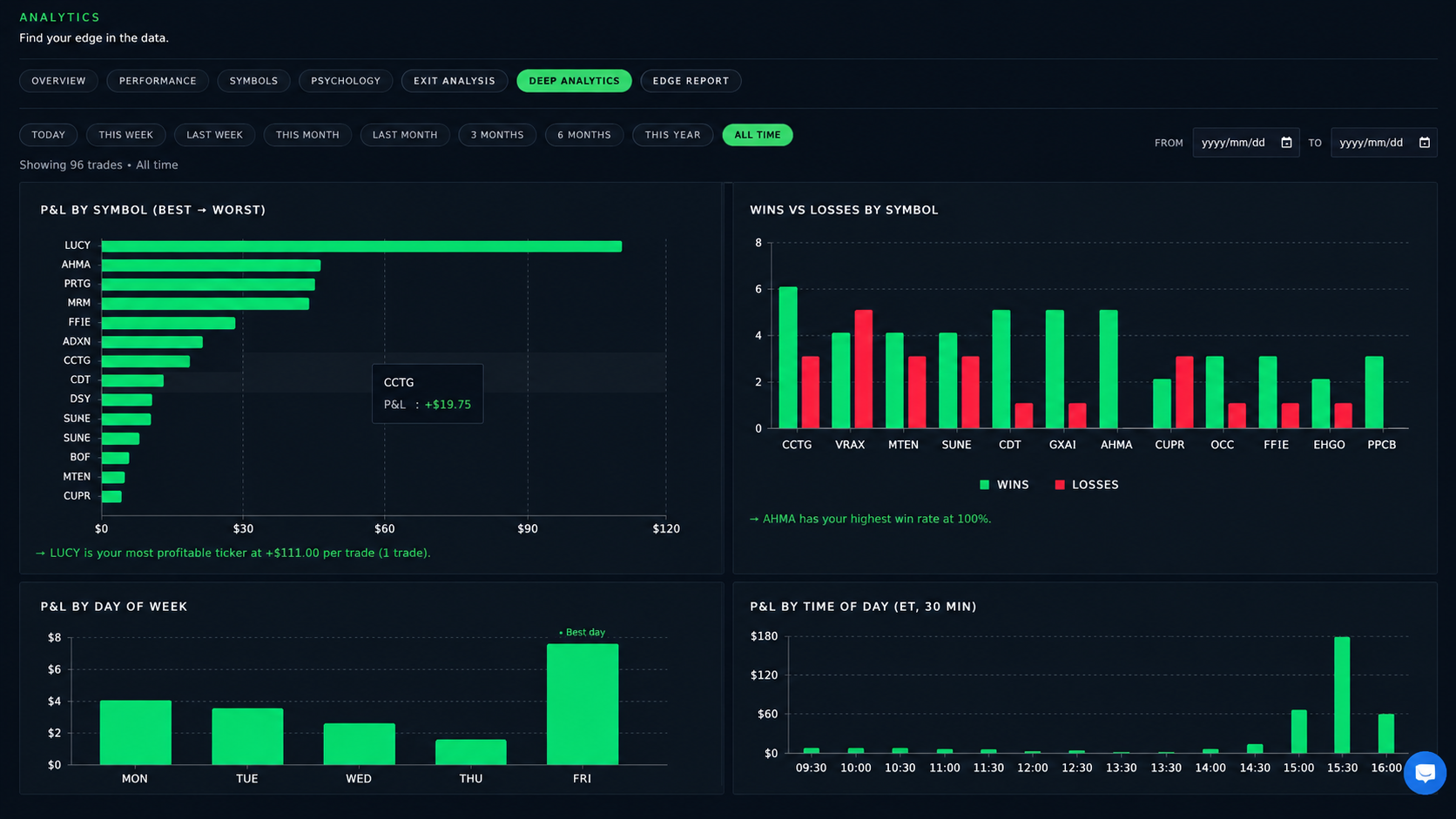Click the ANALYTICS page title
The width and height of the screenshot is (1456, 819).
coord(60,17)
